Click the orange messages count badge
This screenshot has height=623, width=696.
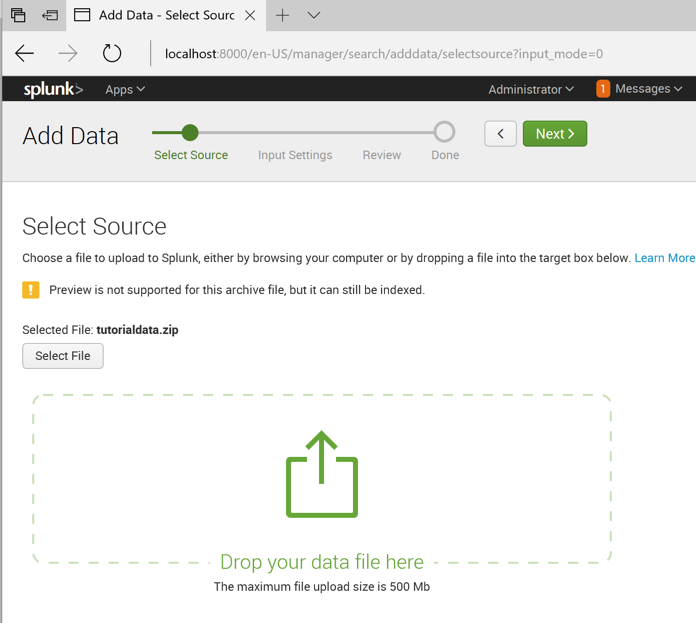click(603, 89)
